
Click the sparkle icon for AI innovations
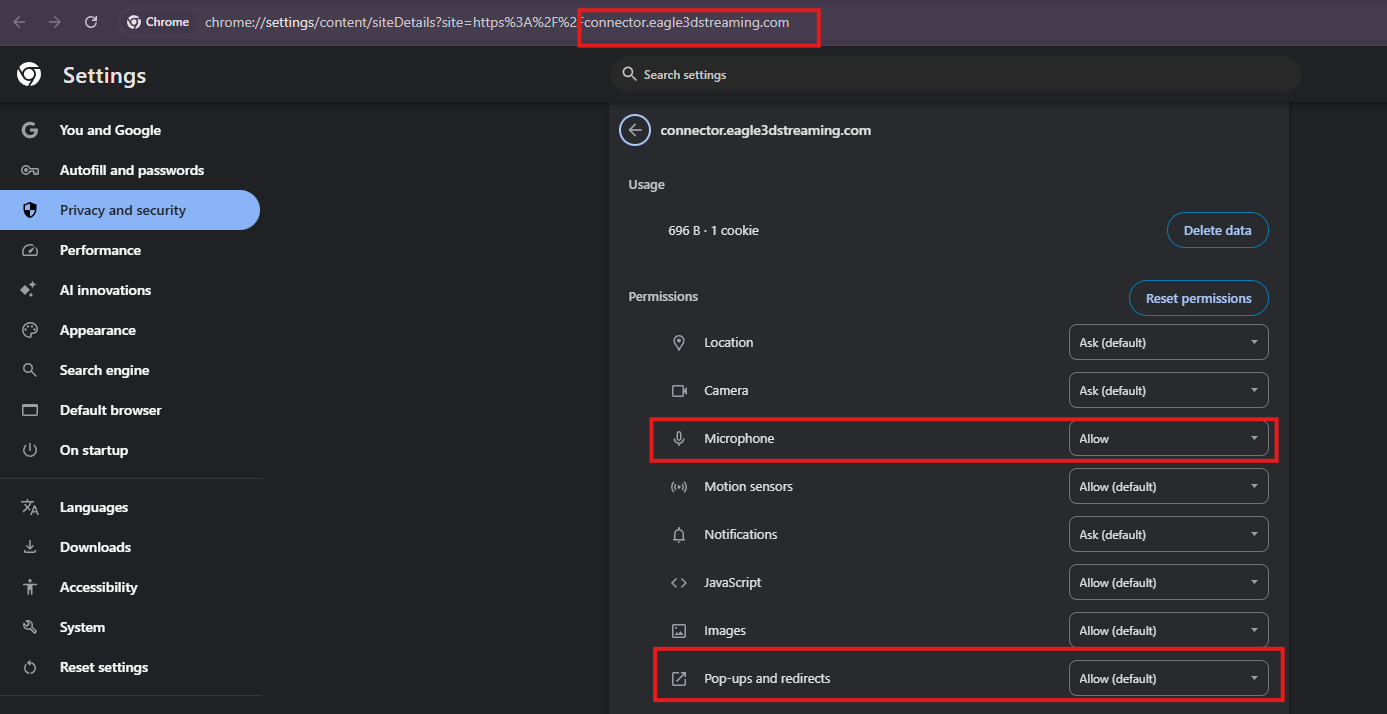tap(30, 290)
